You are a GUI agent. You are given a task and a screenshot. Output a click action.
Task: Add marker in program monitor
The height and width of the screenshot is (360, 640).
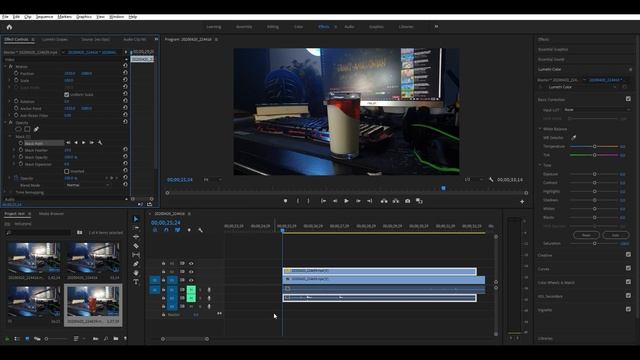(x=285, y=201)
